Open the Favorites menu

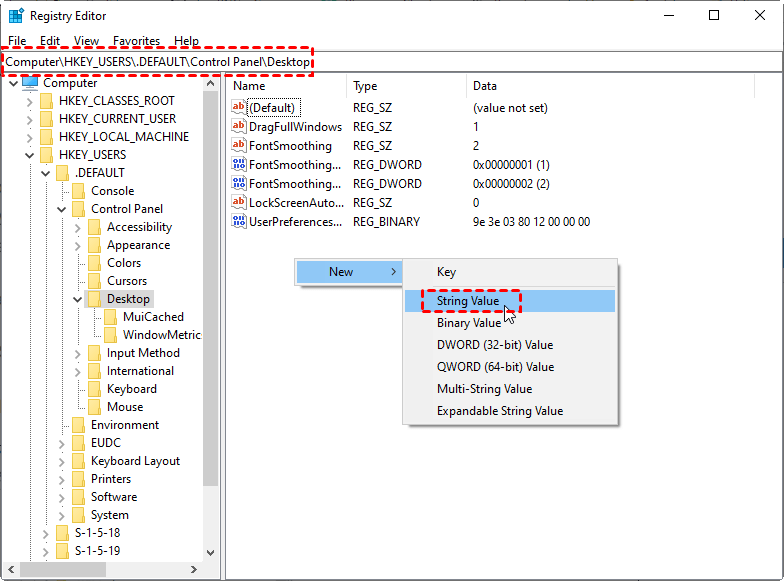click(136, 40)
